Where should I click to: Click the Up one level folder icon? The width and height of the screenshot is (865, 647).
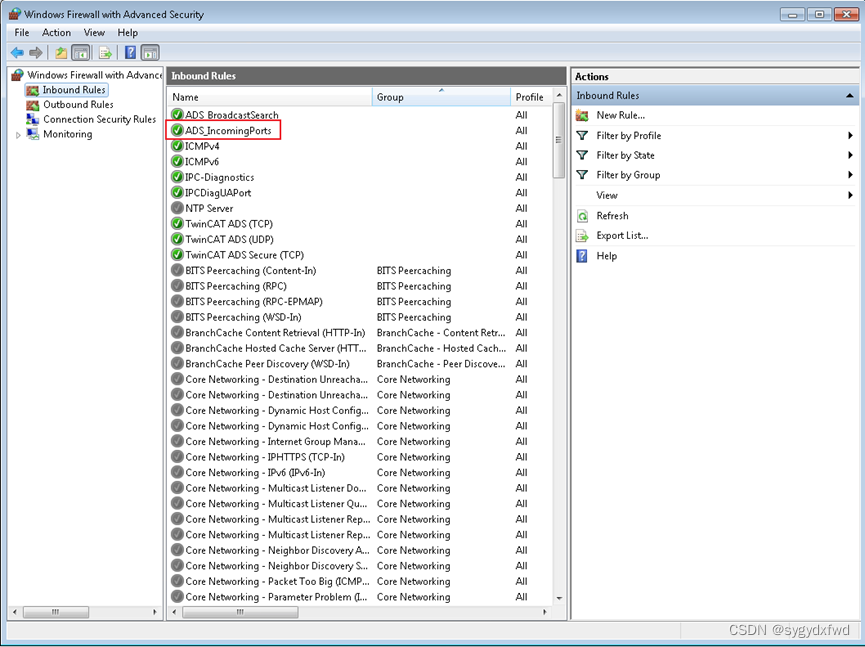click(61, 53)
